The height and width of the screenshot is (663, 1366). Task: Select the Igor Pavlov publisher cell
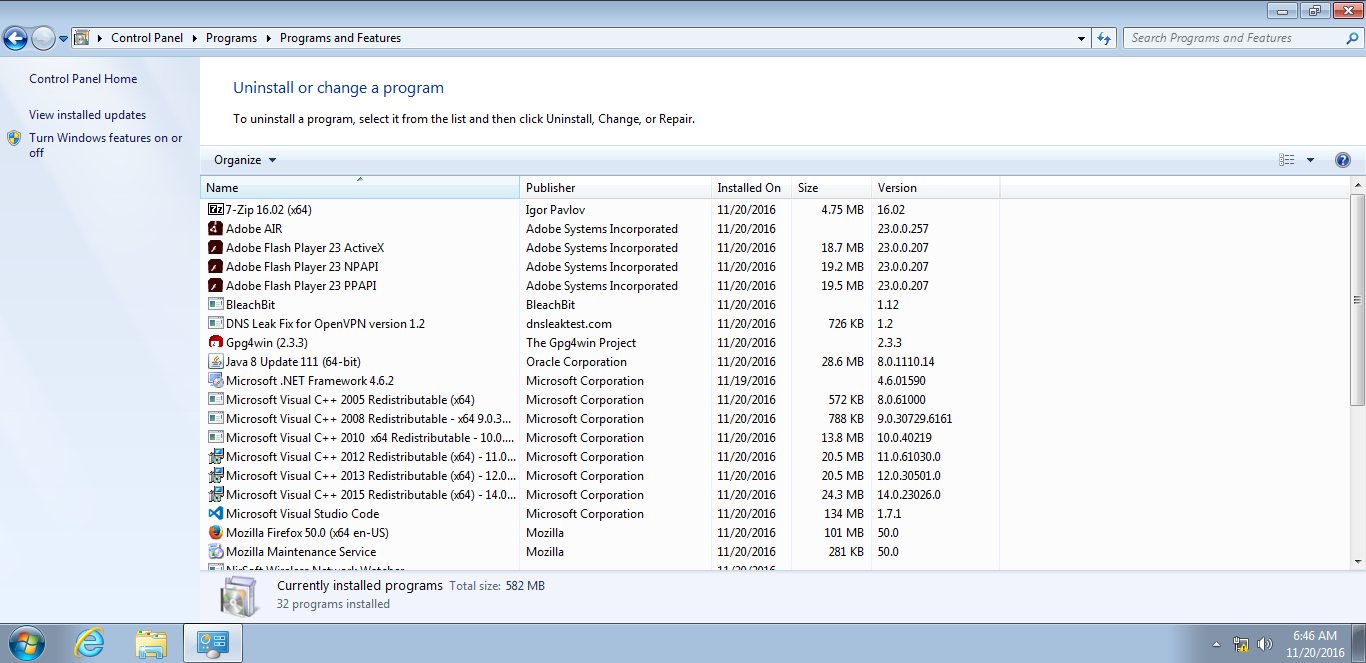tap(555, 210)
